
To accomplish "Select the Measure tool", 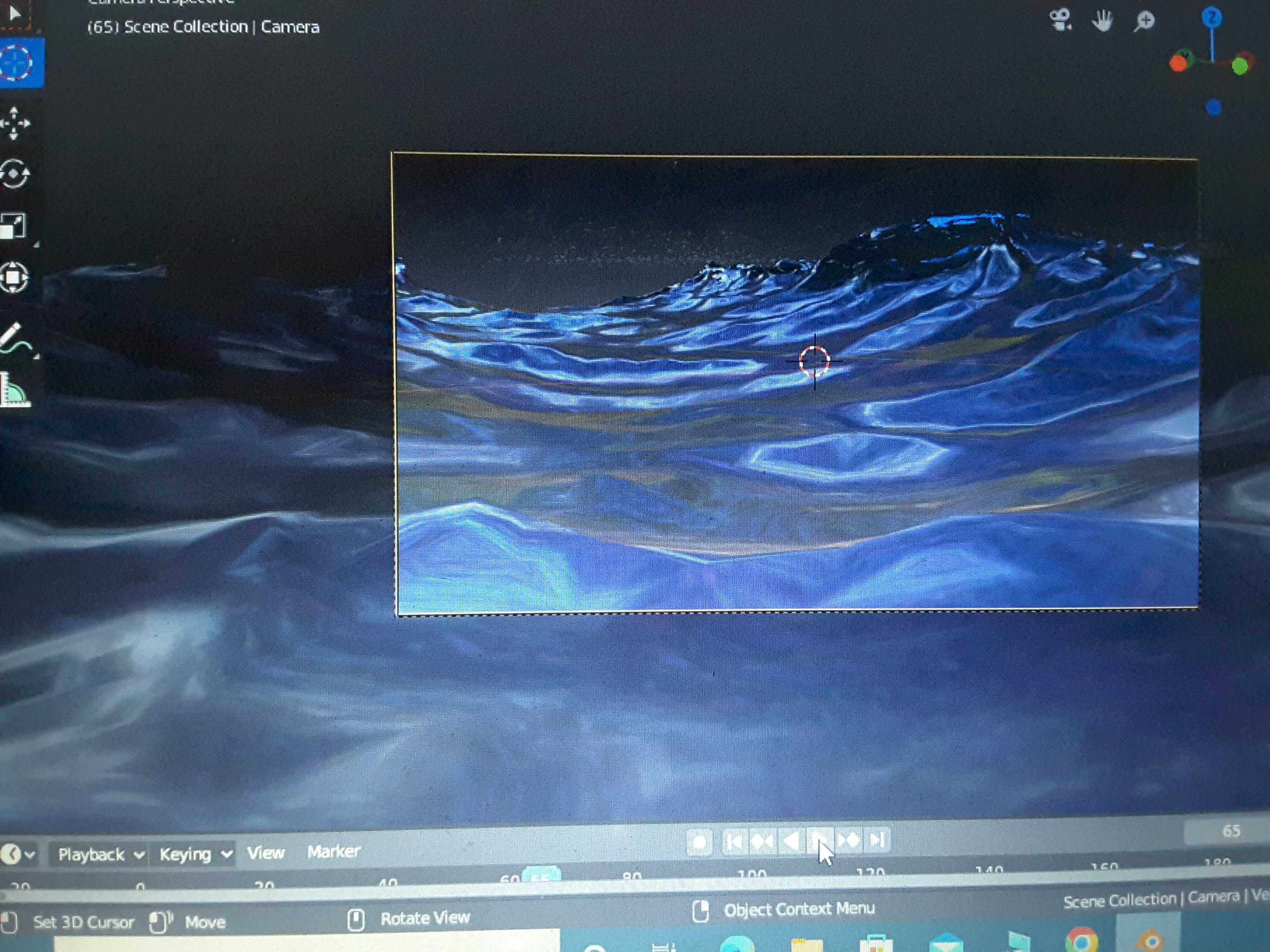I will click(x=15, y=390).
